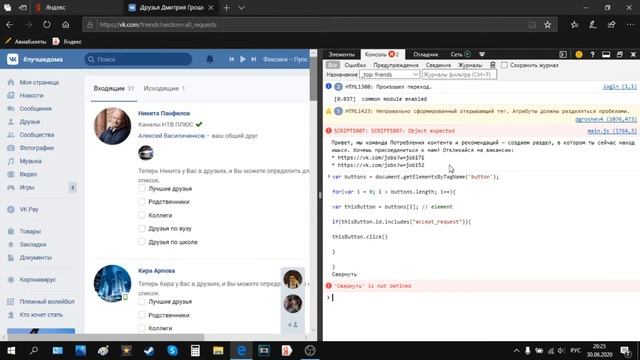Switch to Исходящие requests tab
Screen dimensions: 640x360
coord(164,89)
